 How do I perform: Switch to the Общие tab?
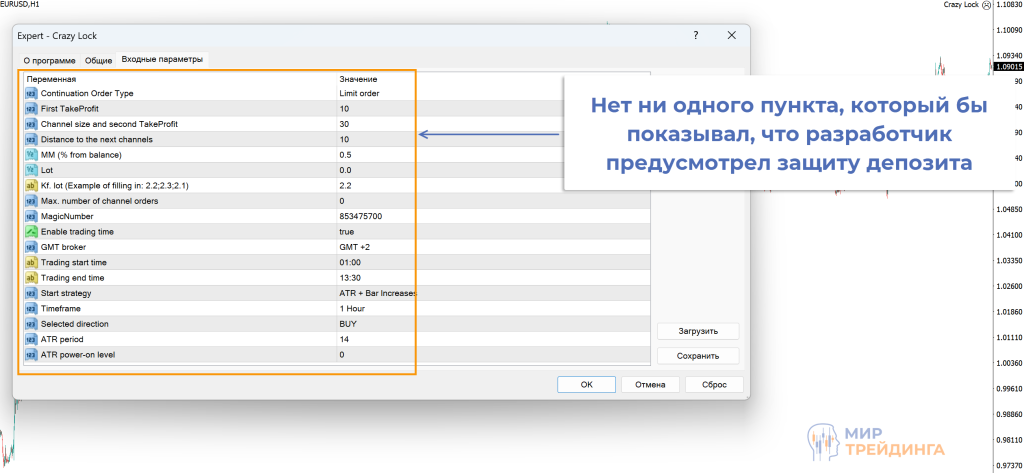[99, 61]
